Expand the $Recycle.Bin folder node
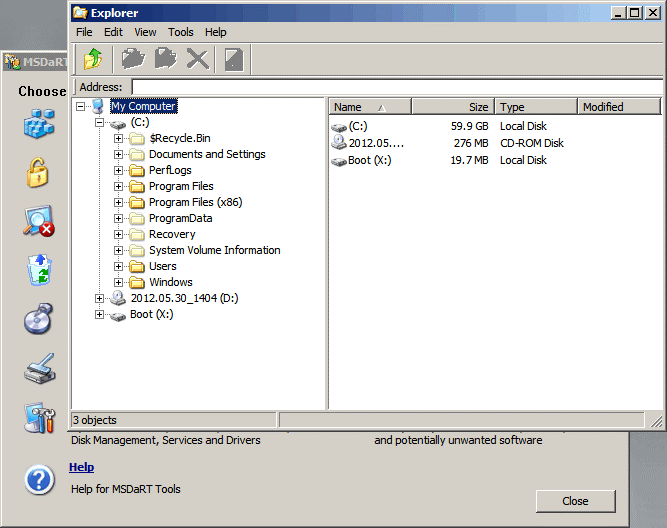This screenshot has width=667, height=528. pos(118,139)
